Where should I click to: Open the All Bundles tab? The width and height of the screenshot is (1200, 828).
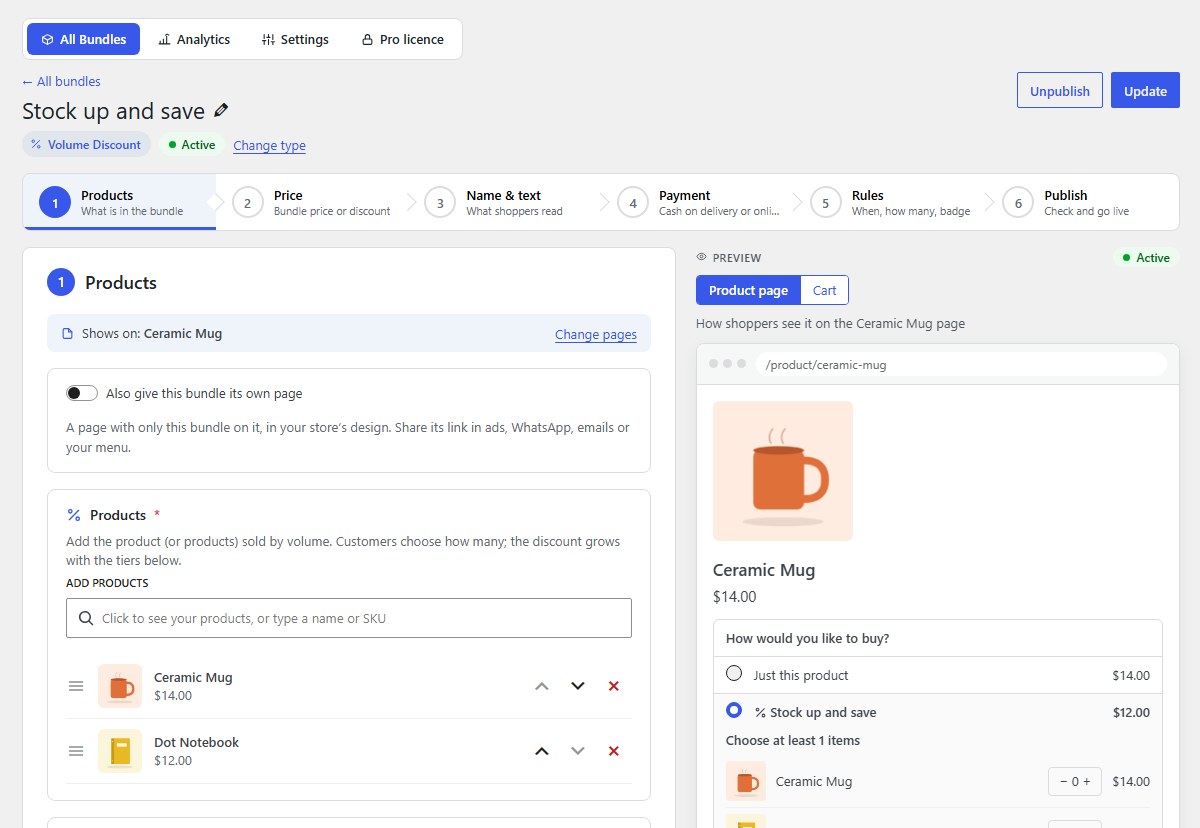click(x=84, y=39)
